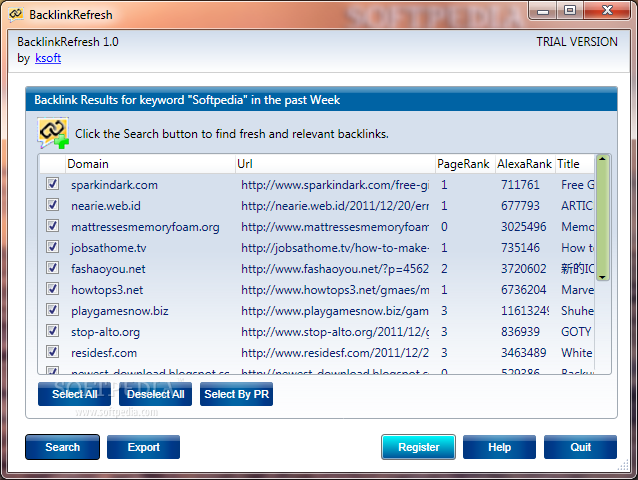Select the residesf.com domain cell
Viewport: 638px width, 480px height.
click(x=104, y=353)
